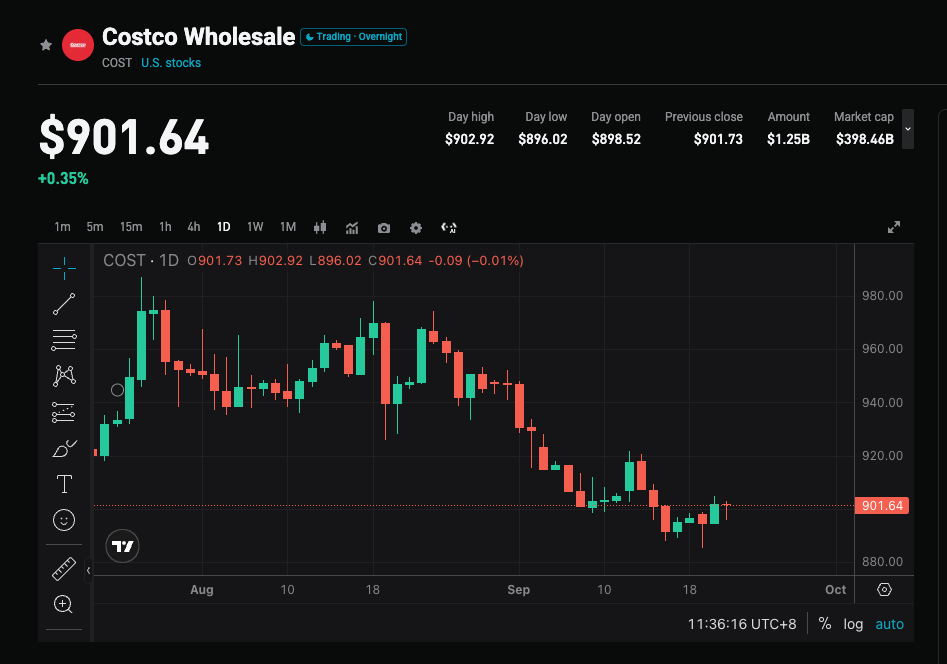Select the crosshair cursor tool

pyautogui.click(x=64, y=268)
